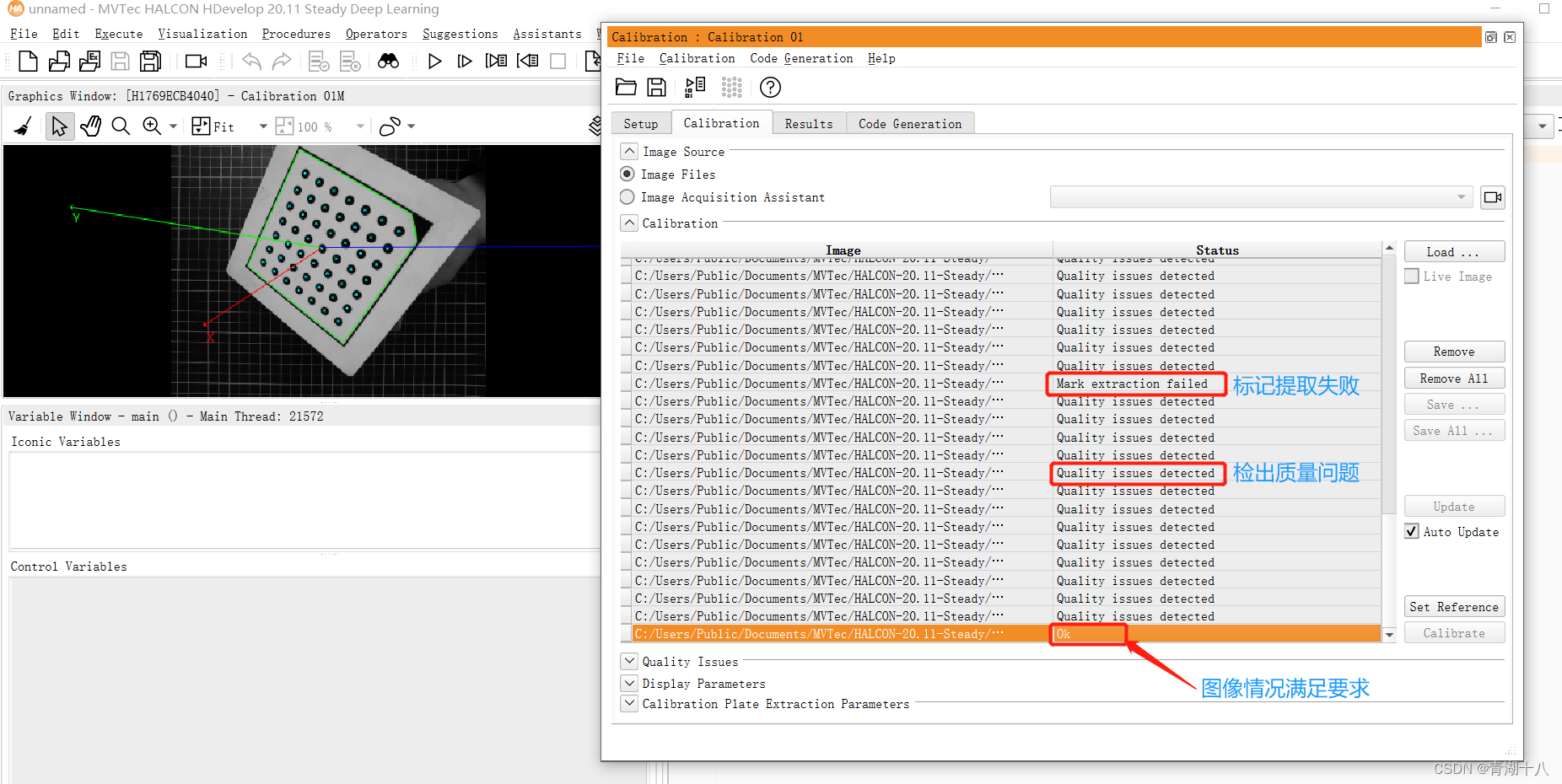
Task: Activate selected lines icon with check mark
Action: pyautogui.click(x=319, y=62)
